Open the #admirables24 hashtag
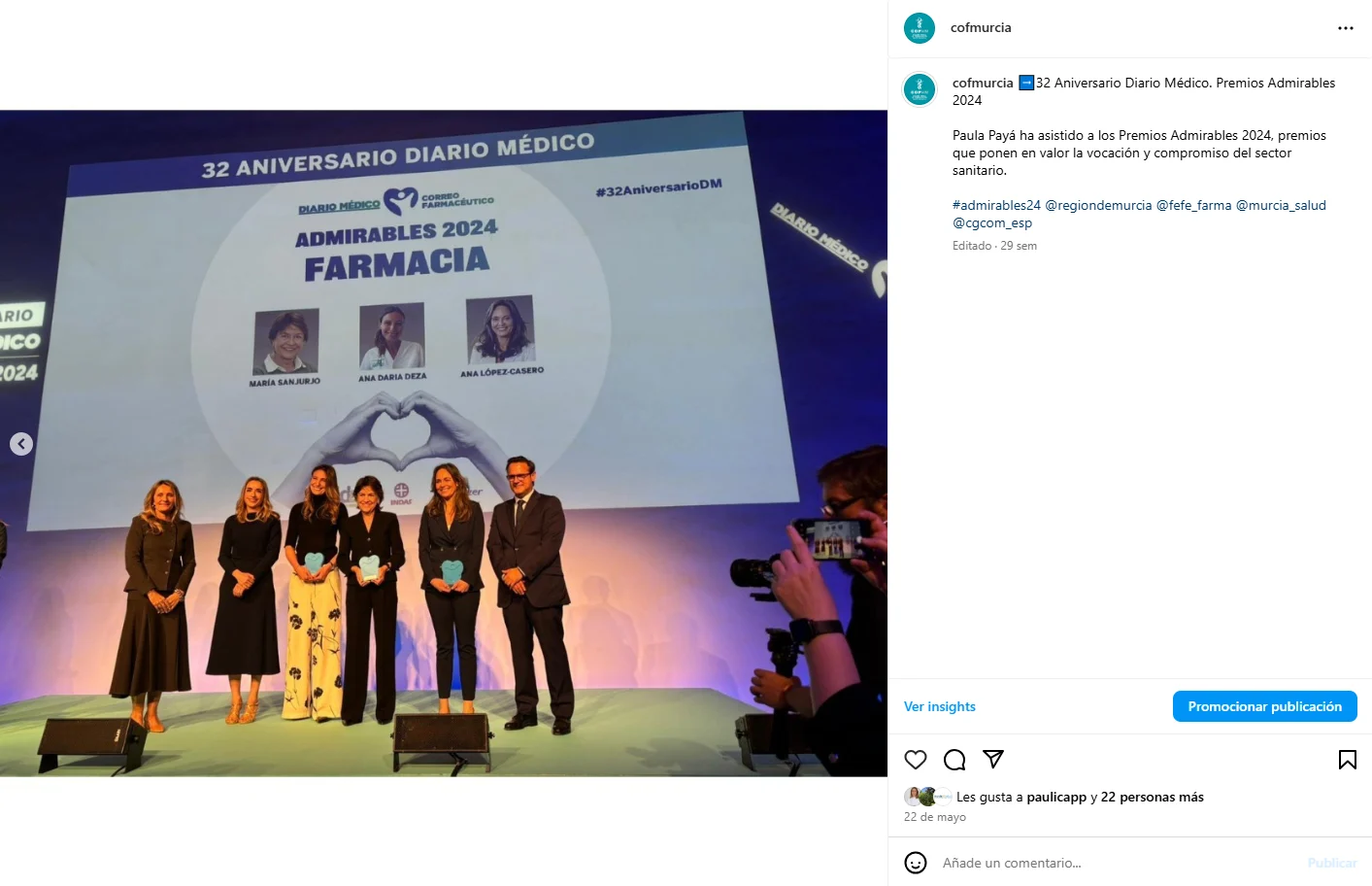The image size is (1372, 886). [996, 205]
